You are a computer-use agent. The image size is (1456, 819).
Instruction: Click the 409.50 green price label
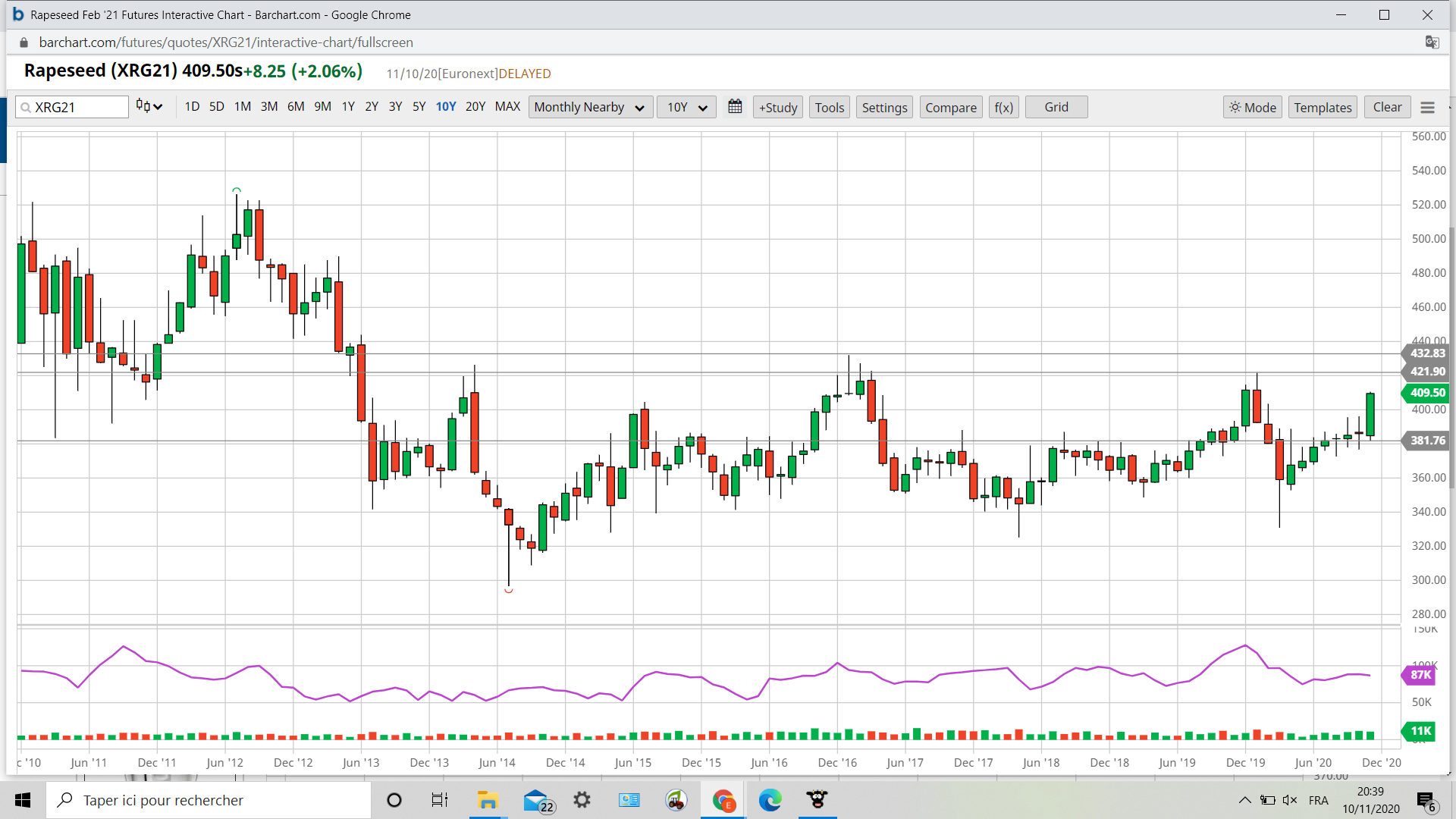[1427, 393]
